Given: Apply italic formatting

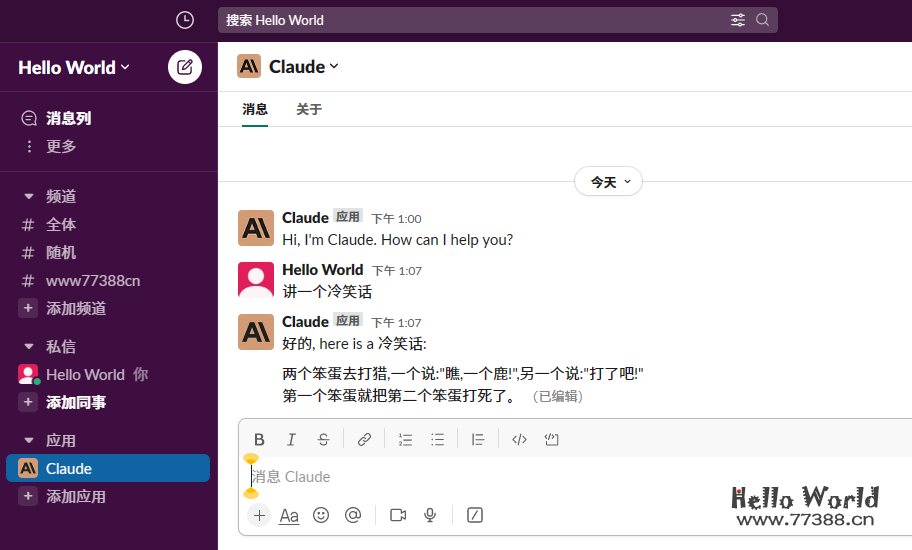Looking at the screenshot, I should pos(291,440).
